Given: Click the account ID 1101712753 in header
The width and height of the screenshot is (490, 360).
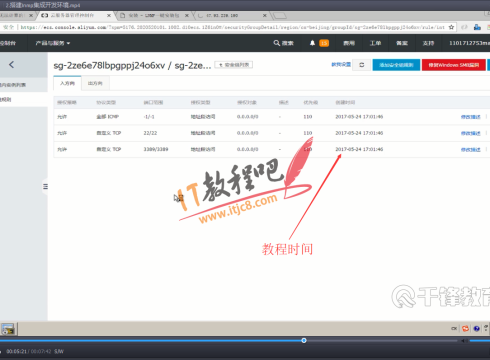Looking at the screenshot, I should [x=469, y=43].
